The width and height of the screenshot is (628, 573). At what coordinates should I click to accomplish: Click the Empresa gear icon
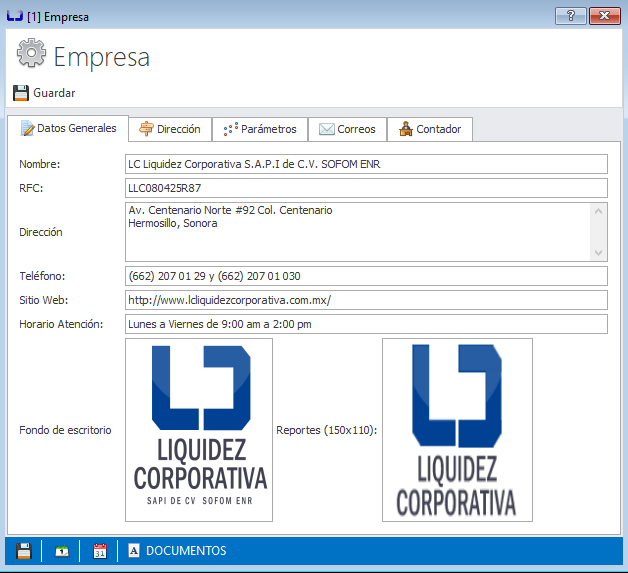pyautogui.click(x=31, y=53)
